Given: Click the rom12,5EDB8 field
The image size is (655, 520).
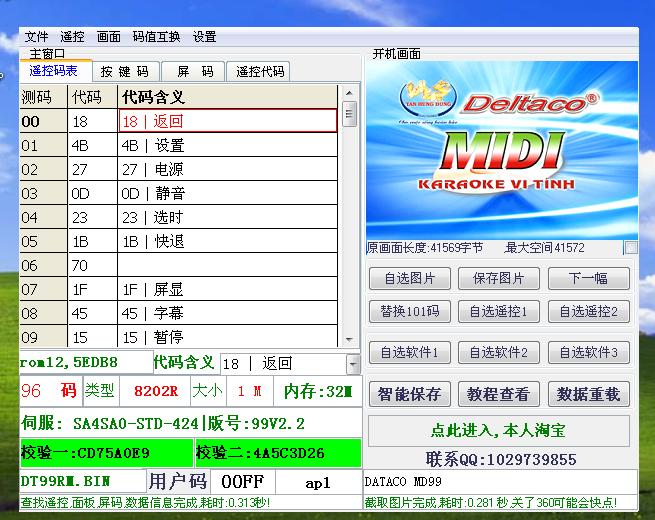Looking at the screenshot, I should (86, 362).
